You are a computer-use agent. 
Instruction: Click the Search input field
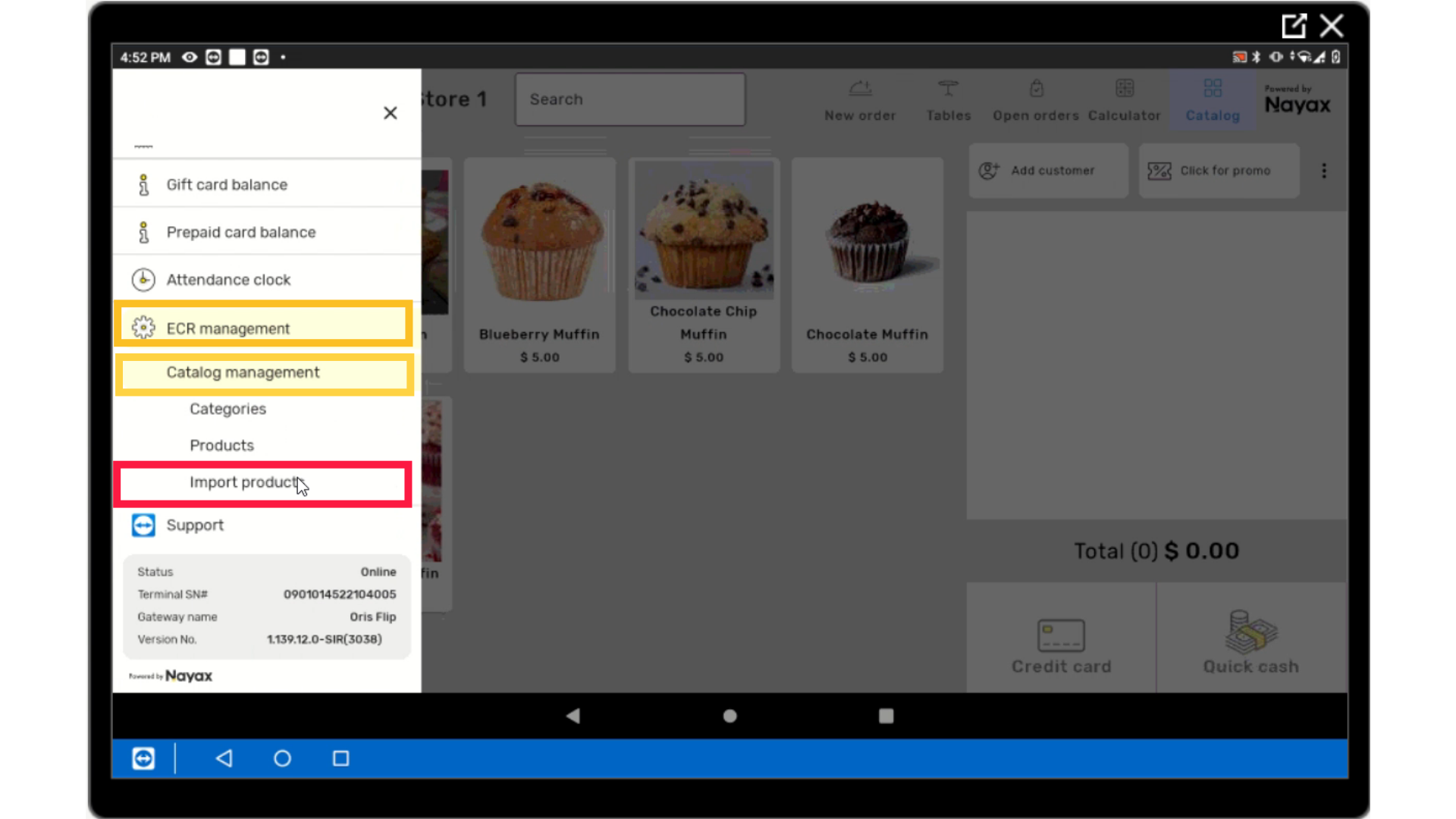pos(630,99)
